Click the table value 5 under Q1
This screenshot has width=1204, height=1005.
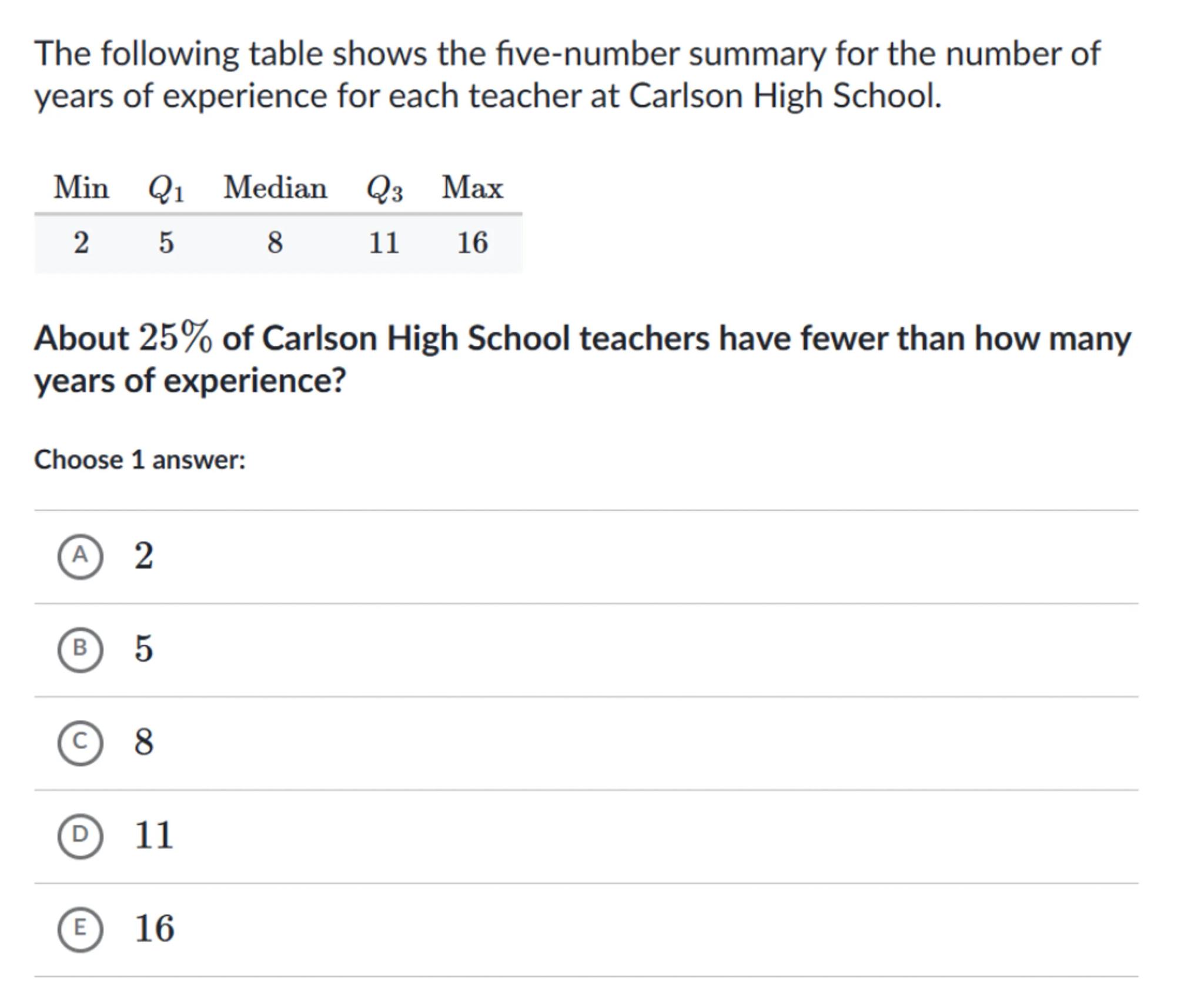coord(166,243)
